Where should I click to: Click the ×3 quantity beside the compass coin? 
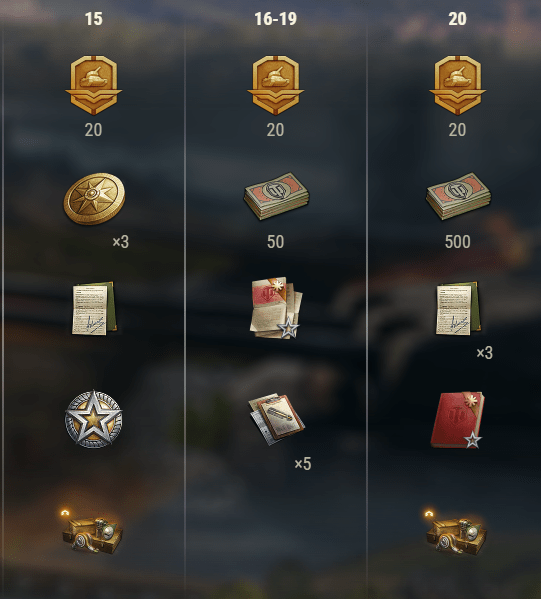click(x=121, y=242)
